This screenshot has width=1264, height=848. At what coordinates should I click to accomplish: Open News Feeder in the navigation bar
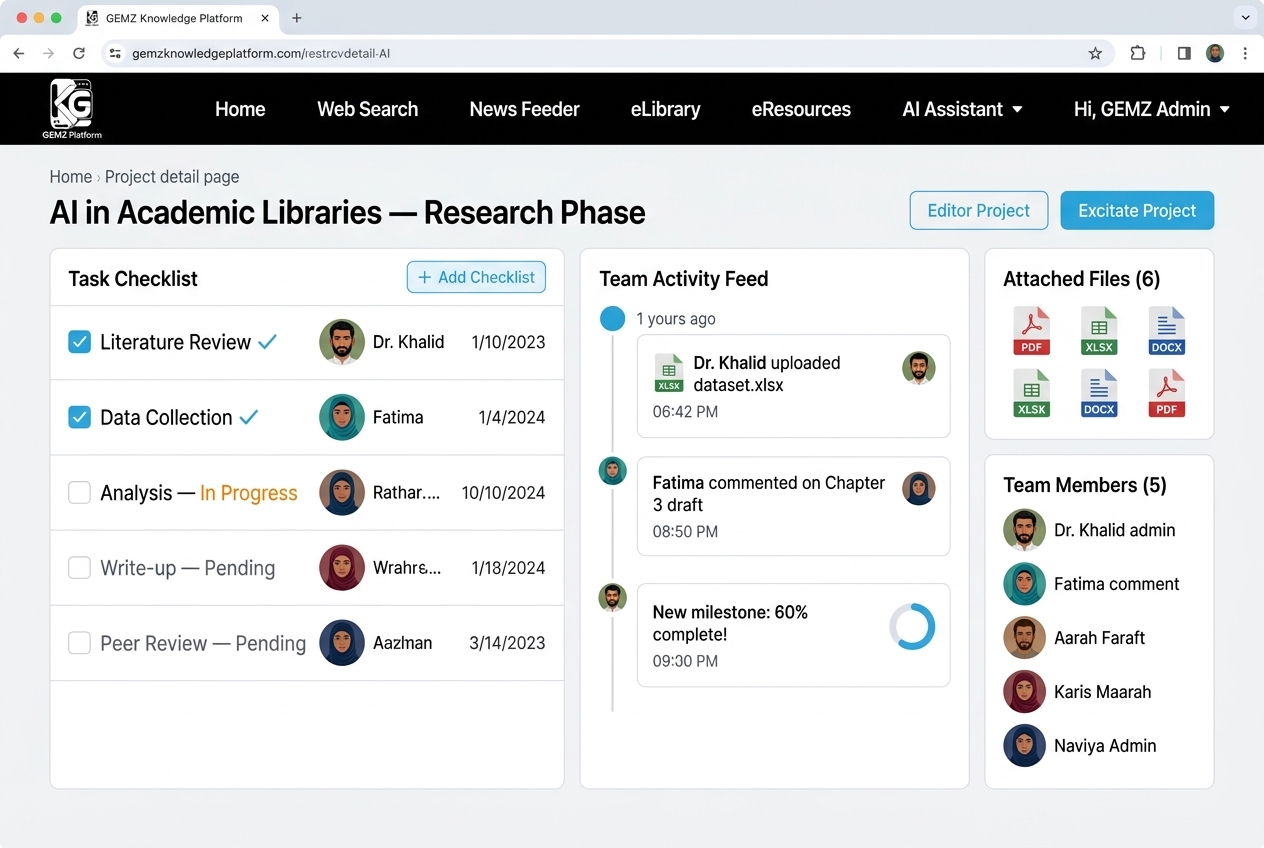524,109
